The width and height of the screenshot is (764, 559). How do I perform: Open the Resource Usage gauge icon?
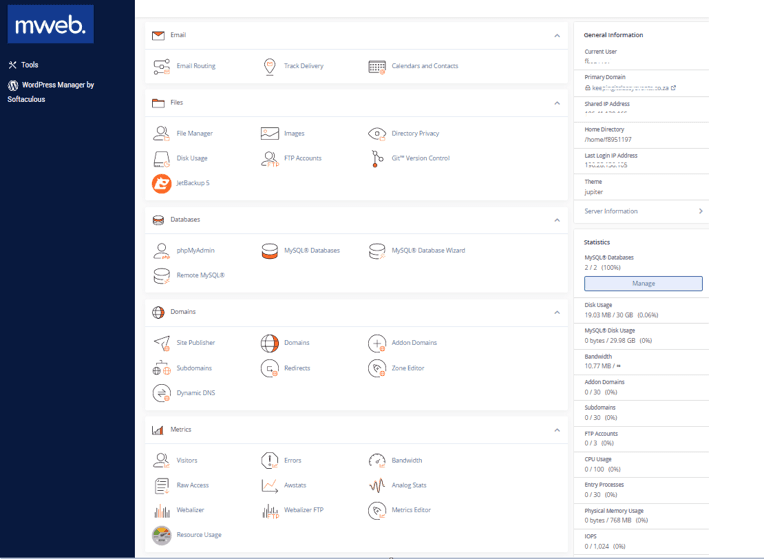(x=161, y=536)
